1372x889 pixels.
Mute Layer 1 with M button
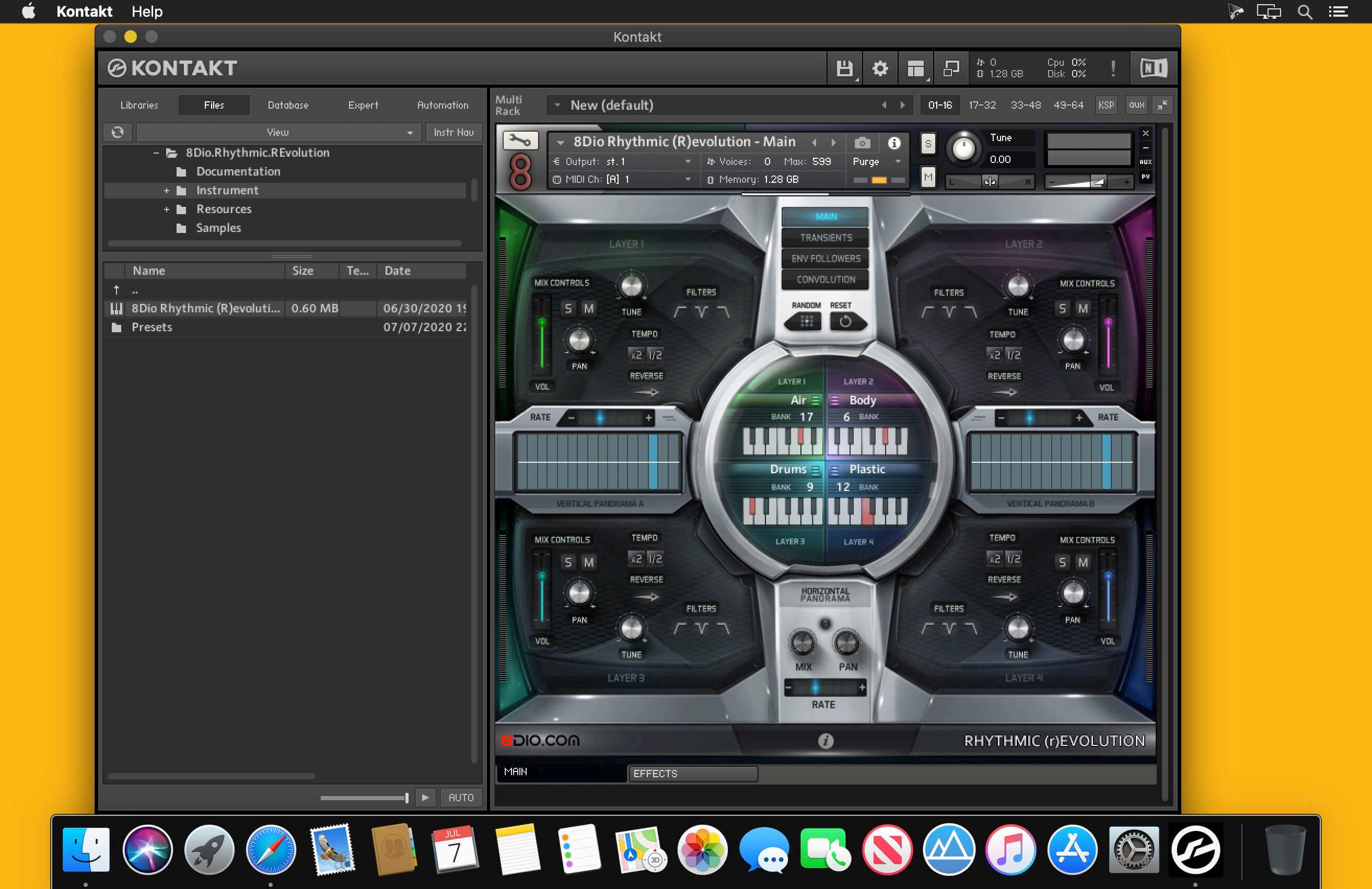click(x=589, y=308)
